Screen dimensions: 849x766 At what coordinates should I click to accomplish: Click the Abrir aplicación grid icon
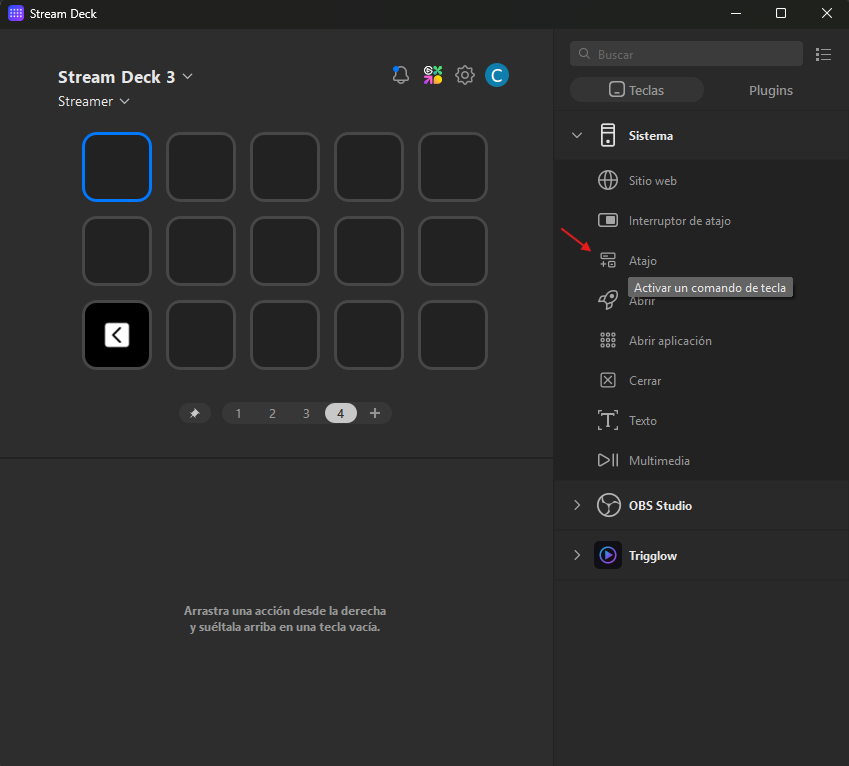click(x=608, y=340)
